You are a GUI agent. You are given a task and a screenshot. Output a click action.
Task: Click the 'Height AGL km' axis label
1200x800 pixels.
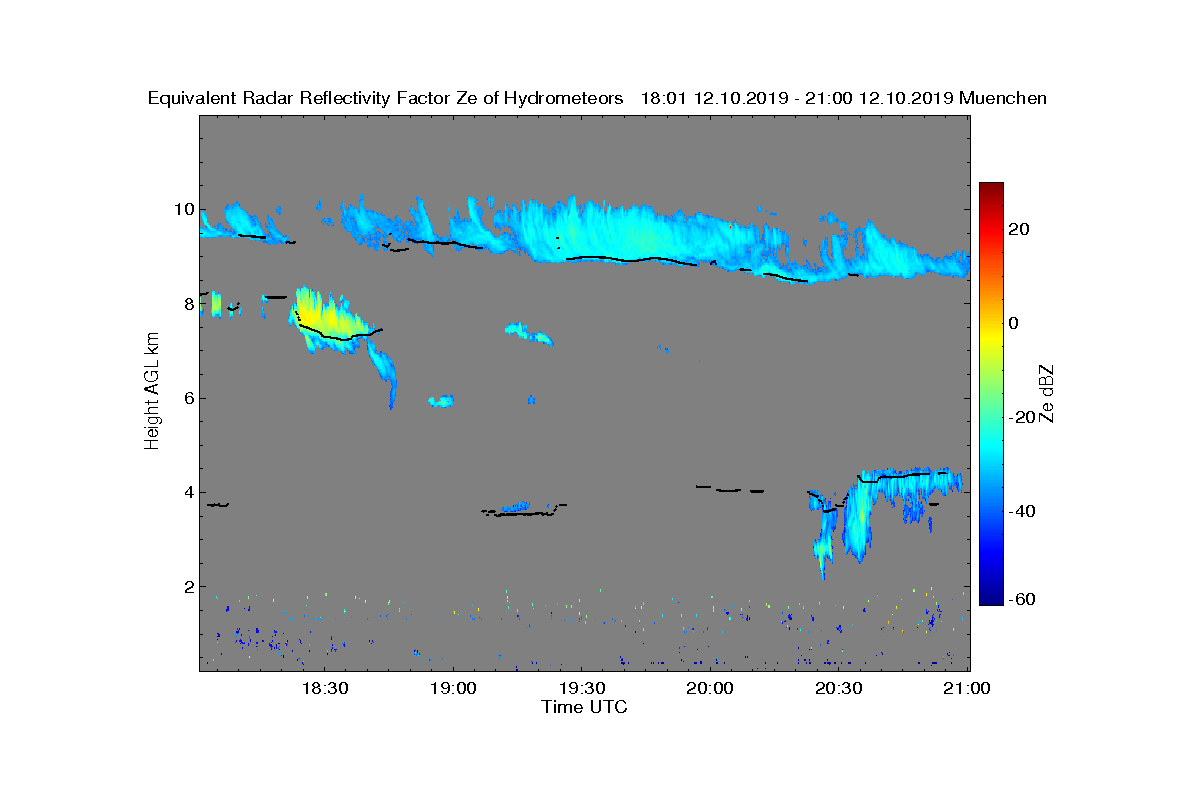tap(152, 392)
